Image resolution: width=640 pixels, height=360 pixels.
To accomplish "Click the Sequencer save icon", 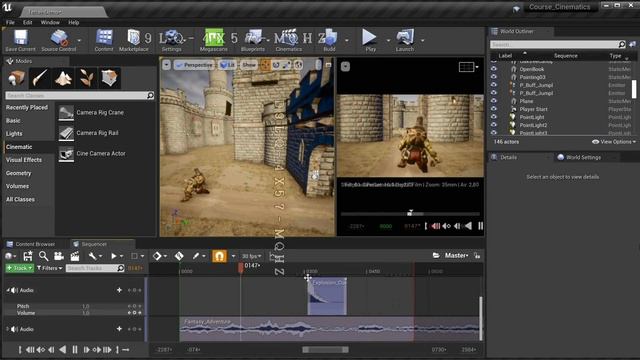I will (28, 256).
